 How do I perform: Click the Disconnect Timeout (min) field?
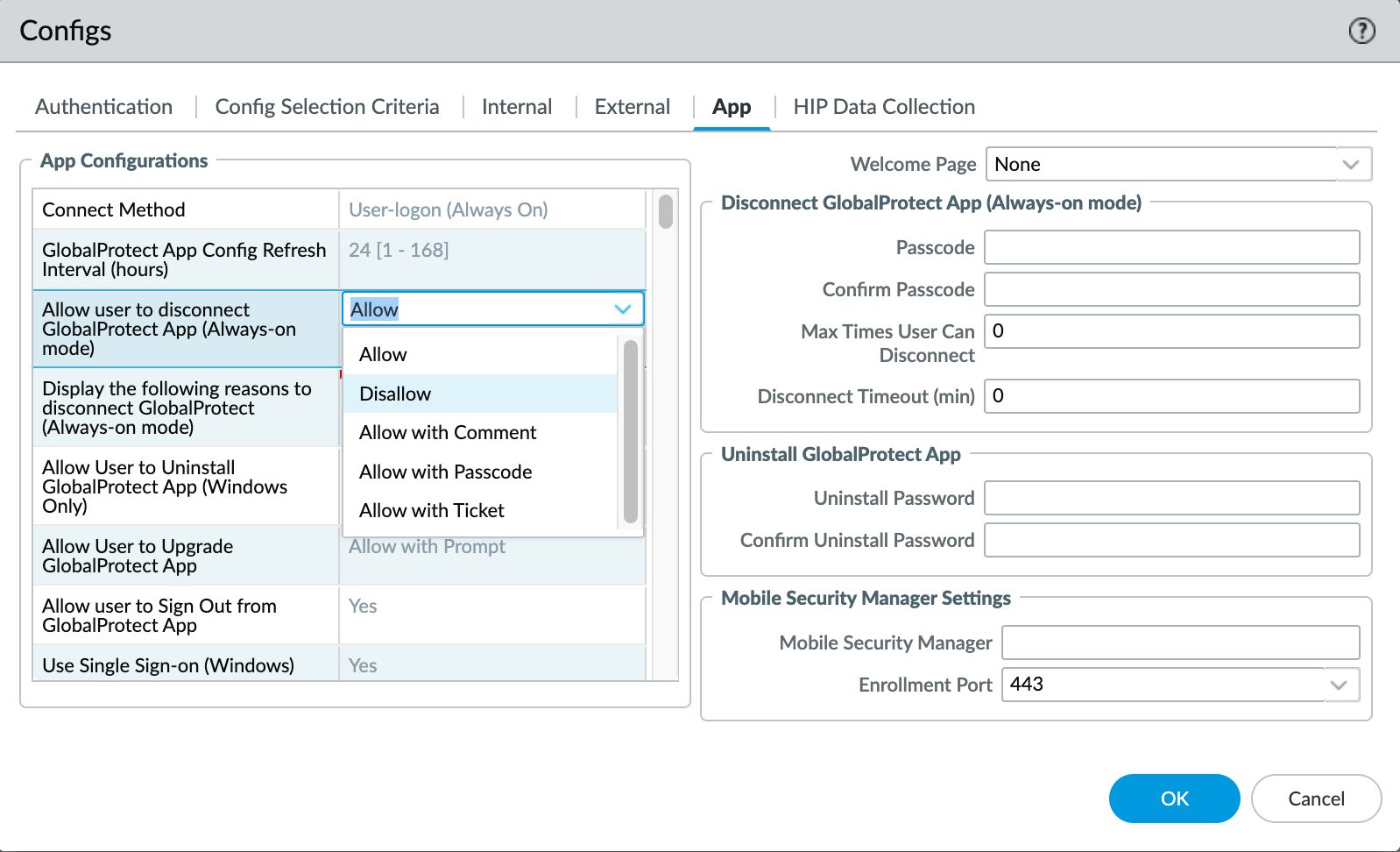coord(1172,396)
